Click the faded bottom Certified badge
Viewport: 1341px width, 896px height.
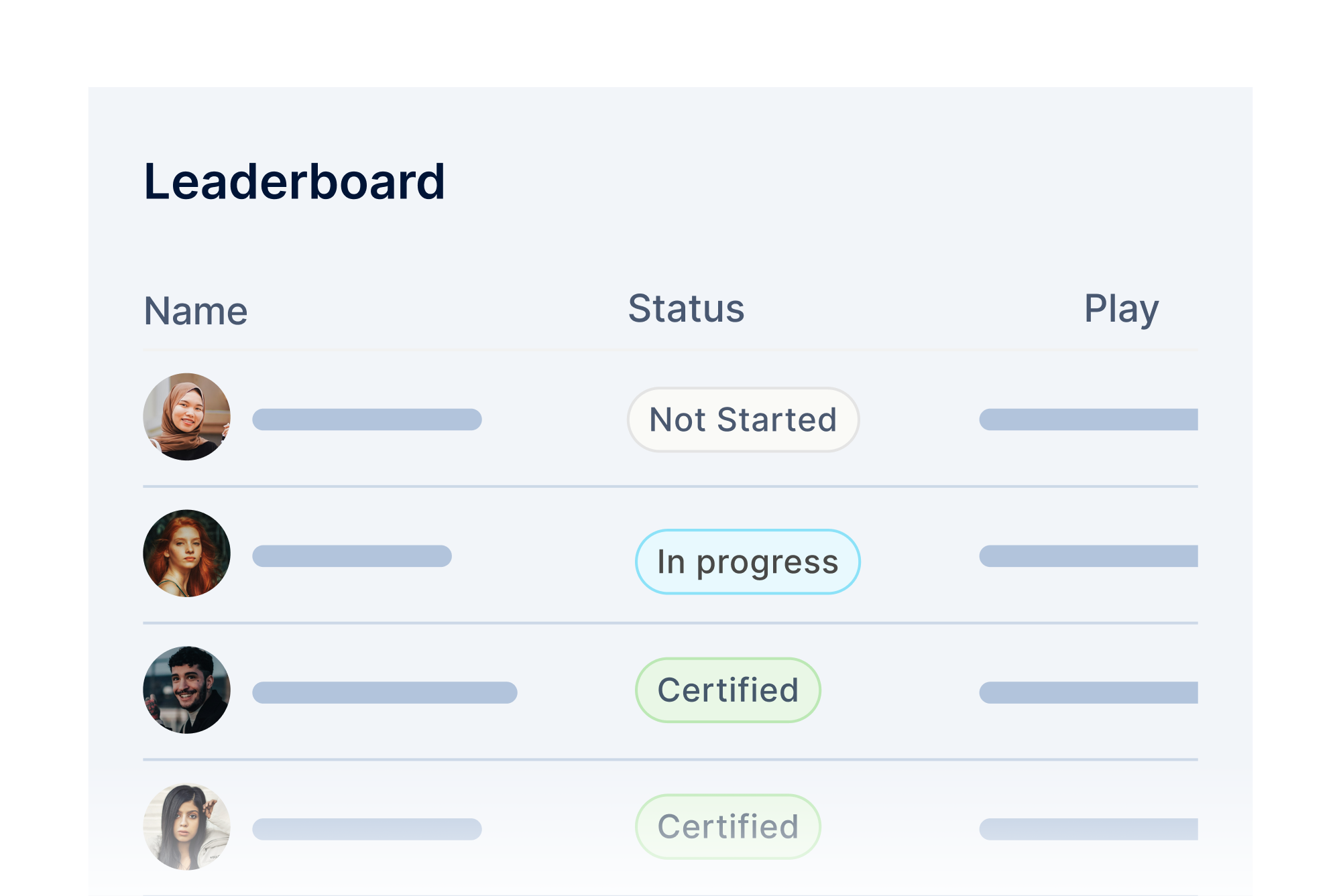point(728,827)
